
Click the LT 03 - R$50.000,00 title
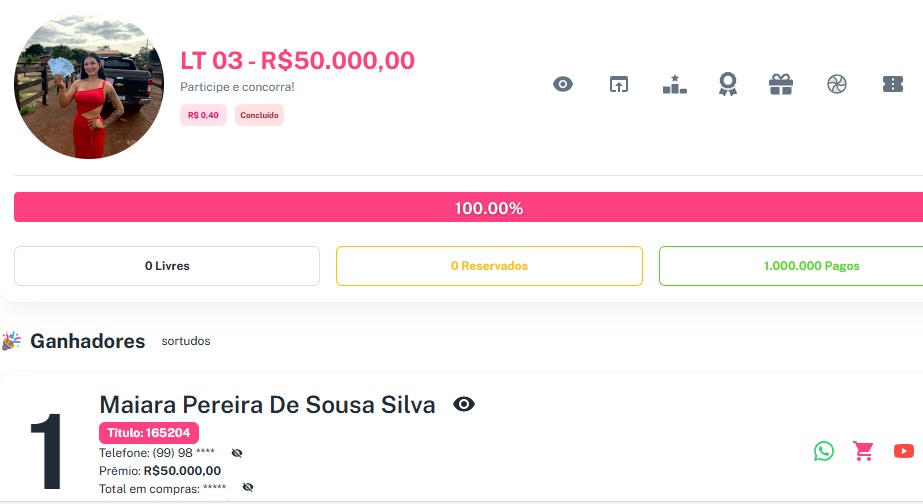(297, 60)
